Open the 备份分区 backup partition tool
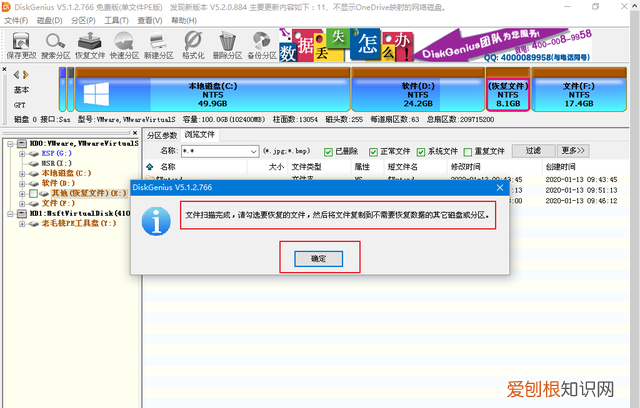The width and height of the screenshot is (640, 408). click(x=262, y=45)
